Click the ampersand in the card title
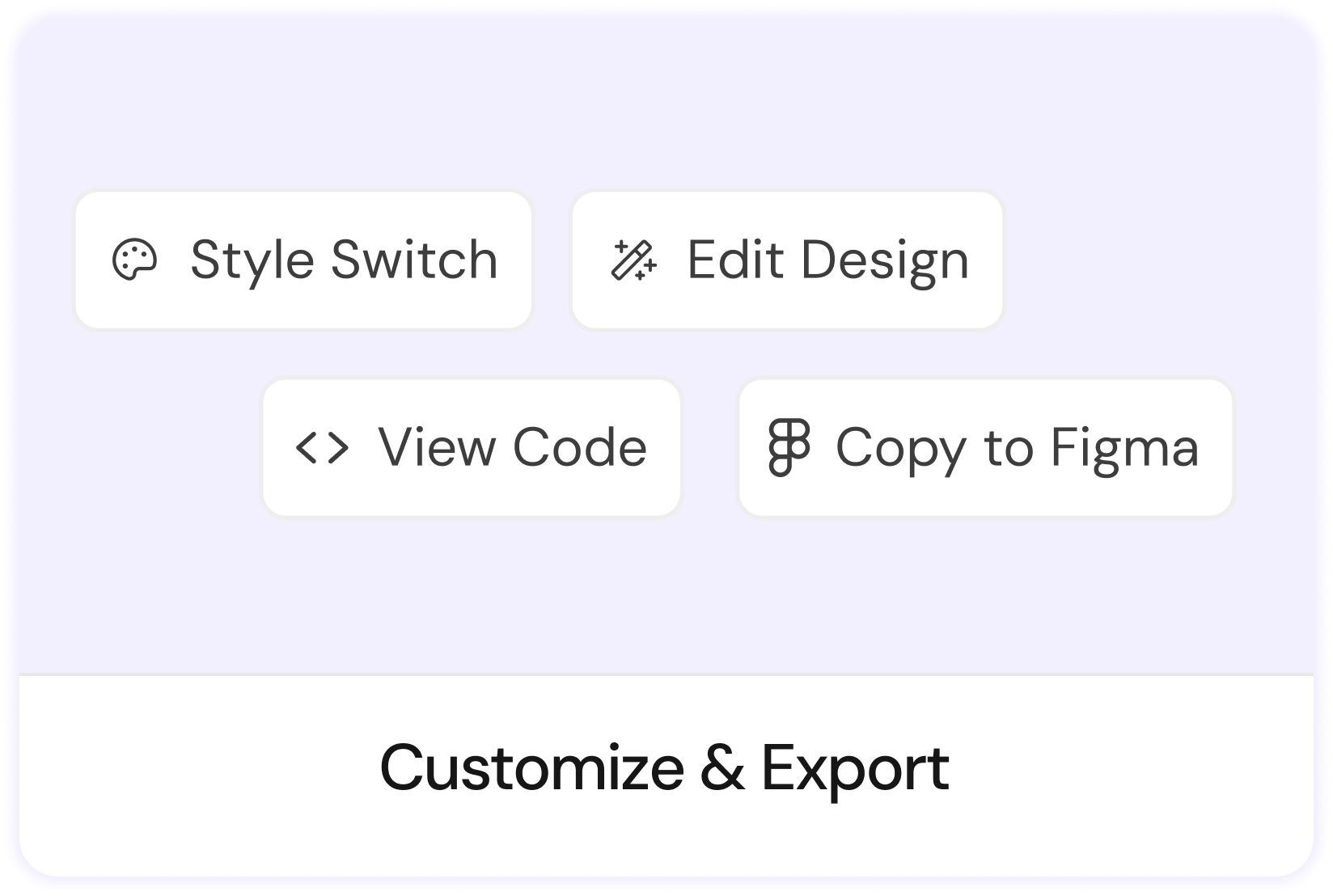The image size is (1333, 896). [722, 768]
